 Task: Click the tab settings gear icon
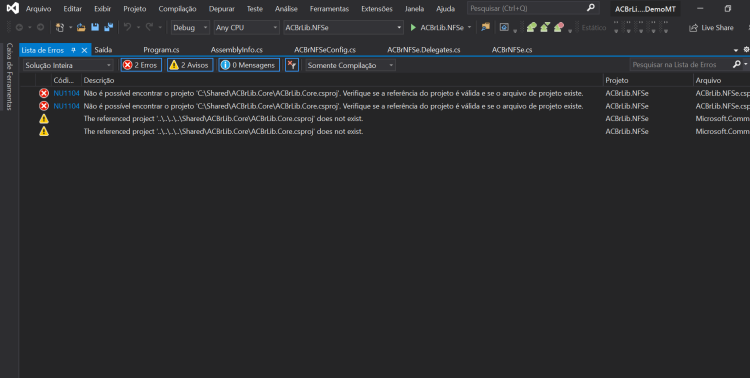click(746, 50)
